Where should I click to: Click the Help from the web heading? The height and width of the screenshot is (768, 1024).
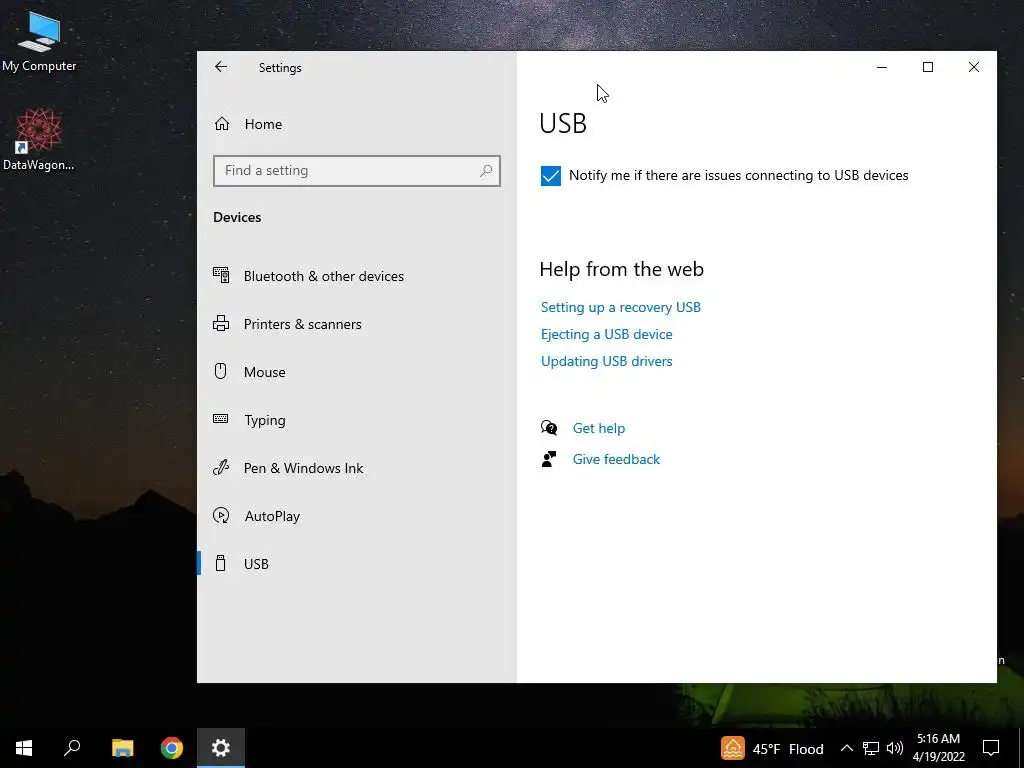(622, 269)
